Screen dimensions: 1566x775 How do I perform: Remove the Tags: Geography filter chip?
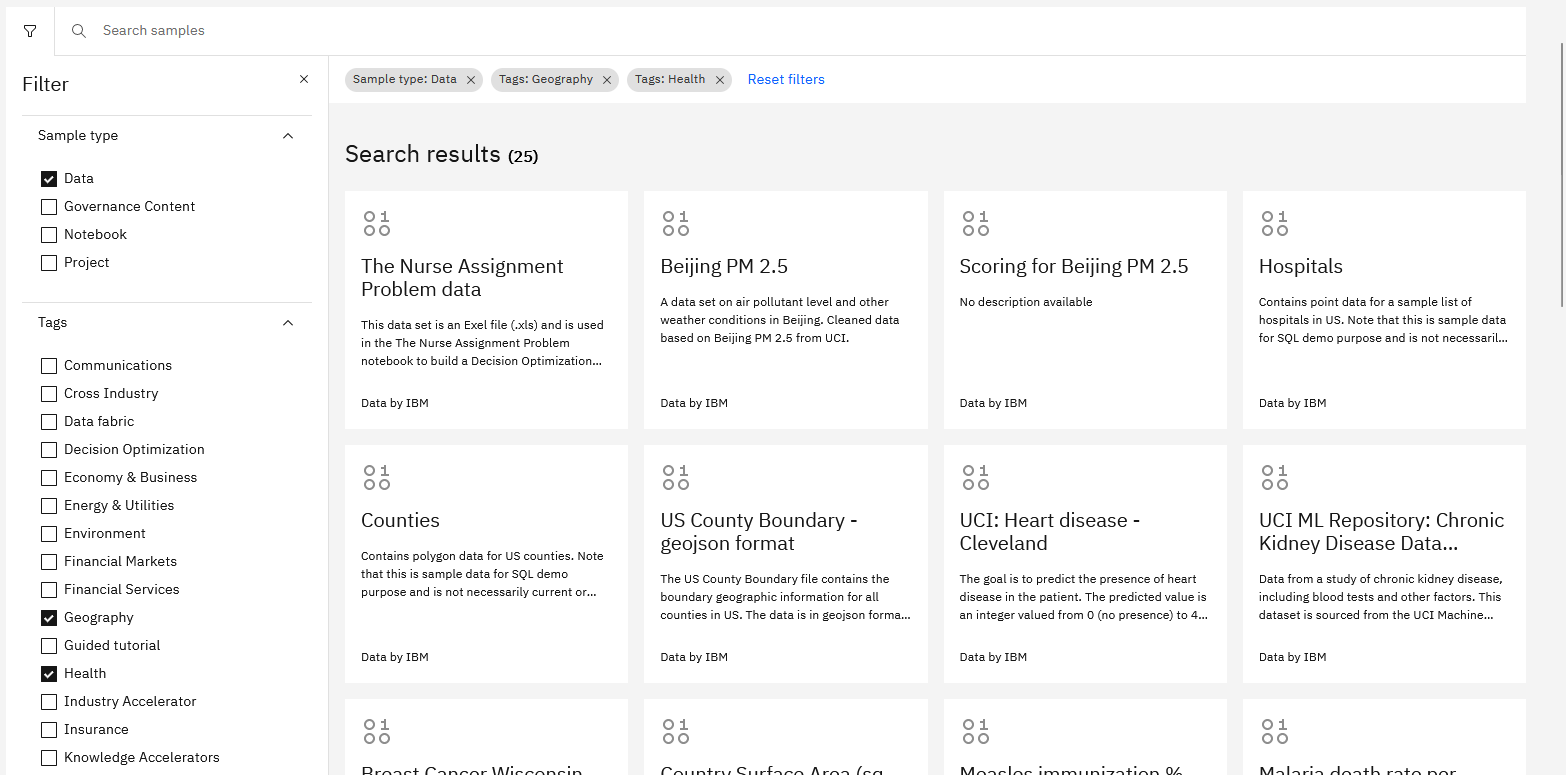[x=607, y=80]
